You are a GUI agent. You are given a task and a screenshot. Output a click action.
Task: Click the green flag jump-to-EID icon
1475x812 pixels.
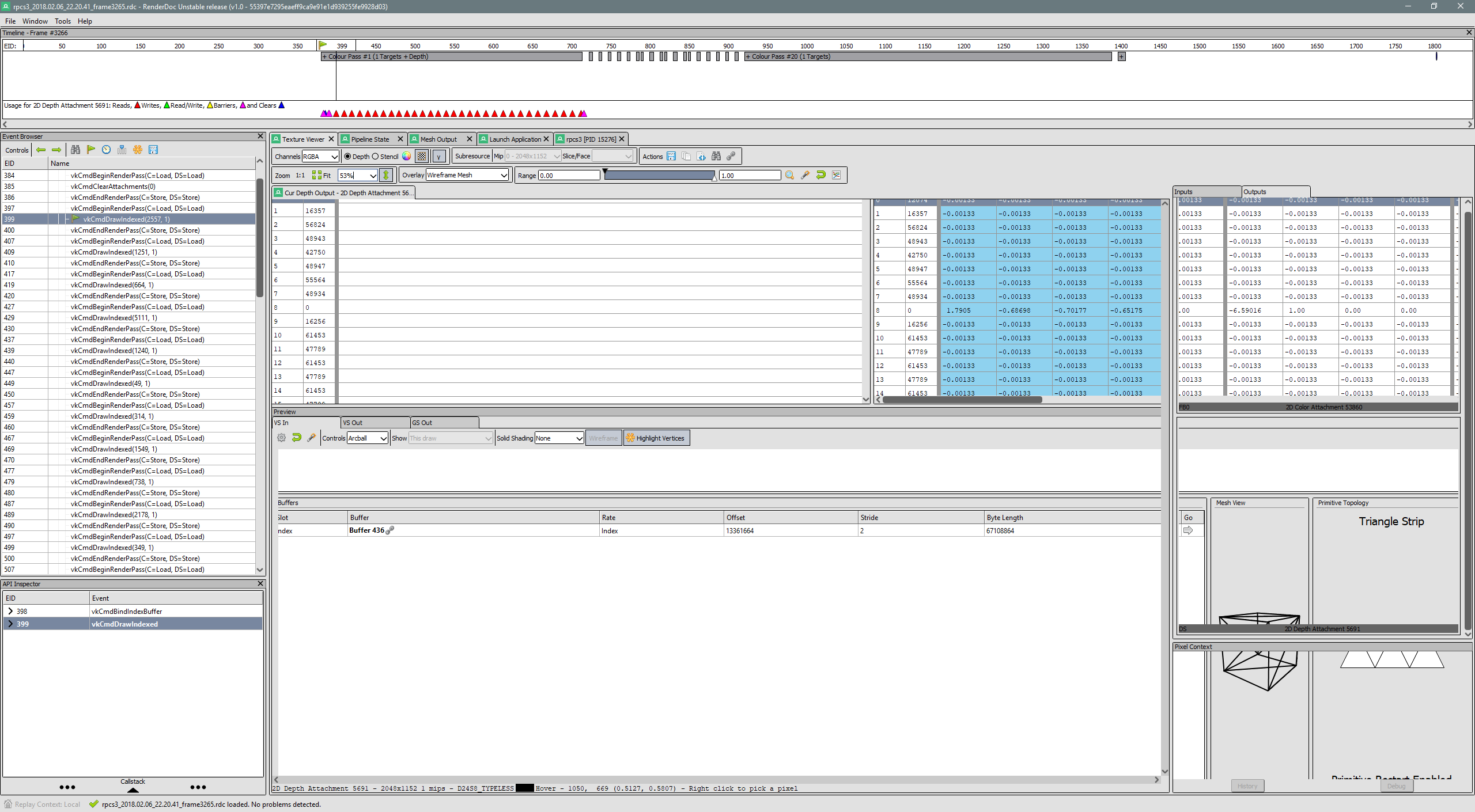[x=91, y=150]
